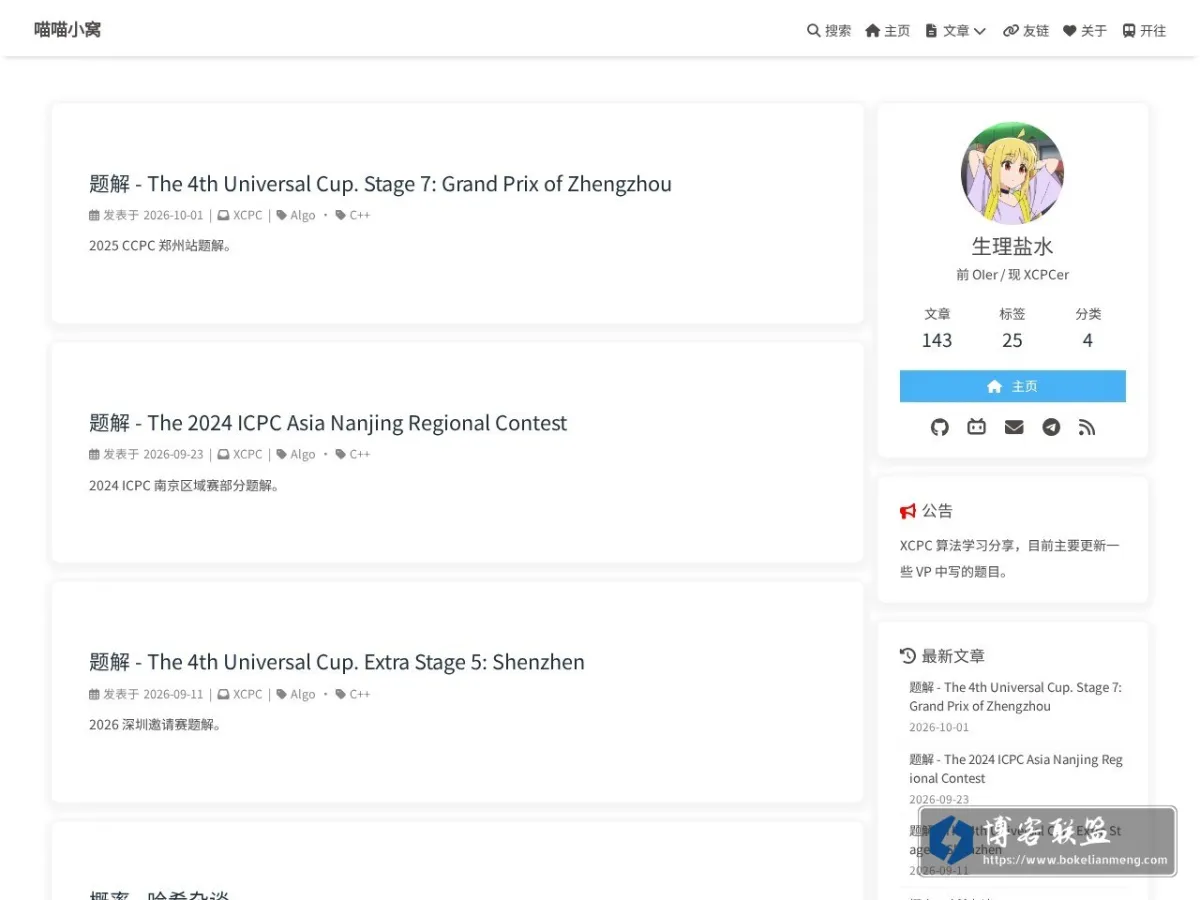This screenshot has width=1200, height=900.
Task: Click the train icon beside 开往
Action: (1128, 31)
